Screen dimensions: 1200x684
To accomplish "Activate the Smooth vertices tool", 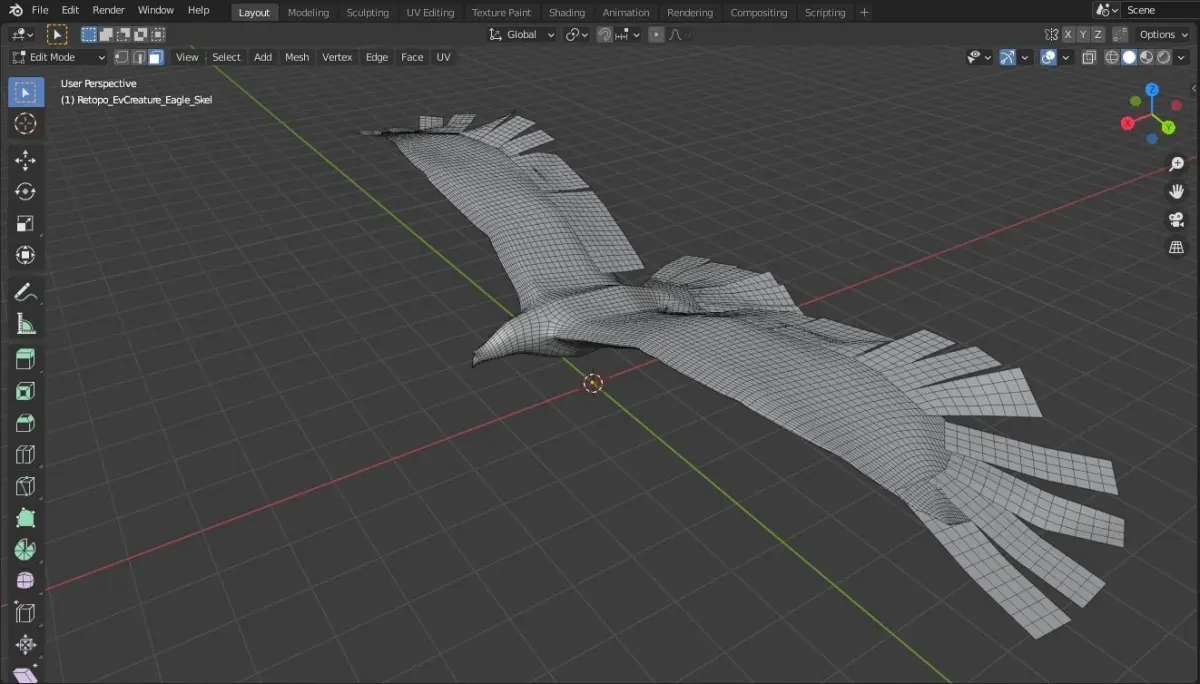I will click(x=26, y=581).
